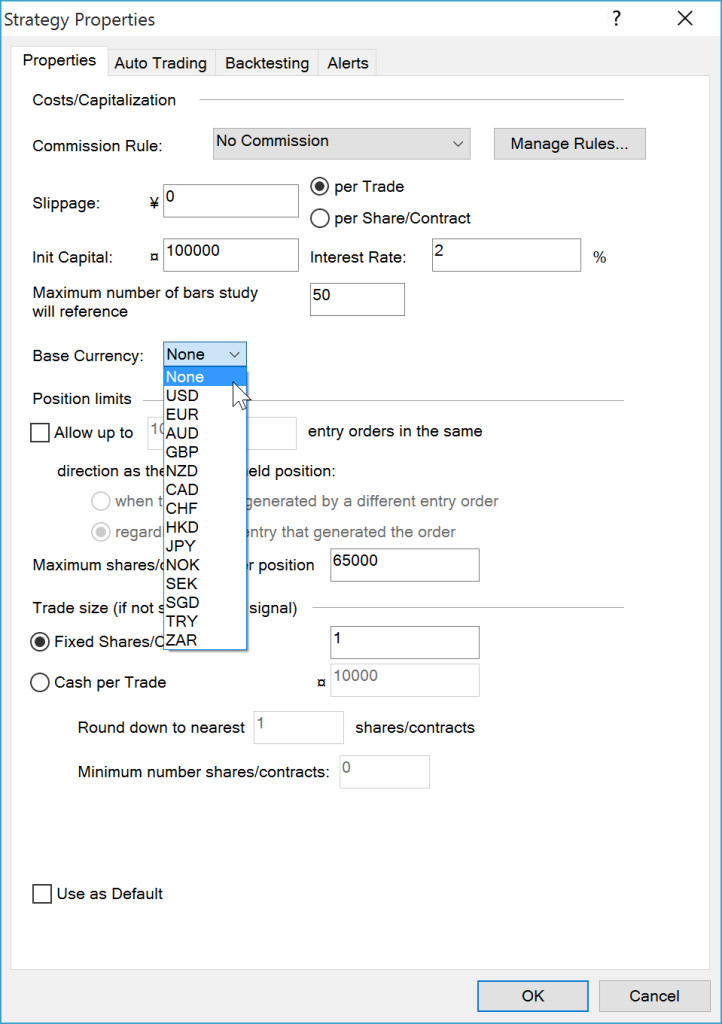Focus the Slippage input field
Screen dimensions: 722x1024
(x=230, y=200)
